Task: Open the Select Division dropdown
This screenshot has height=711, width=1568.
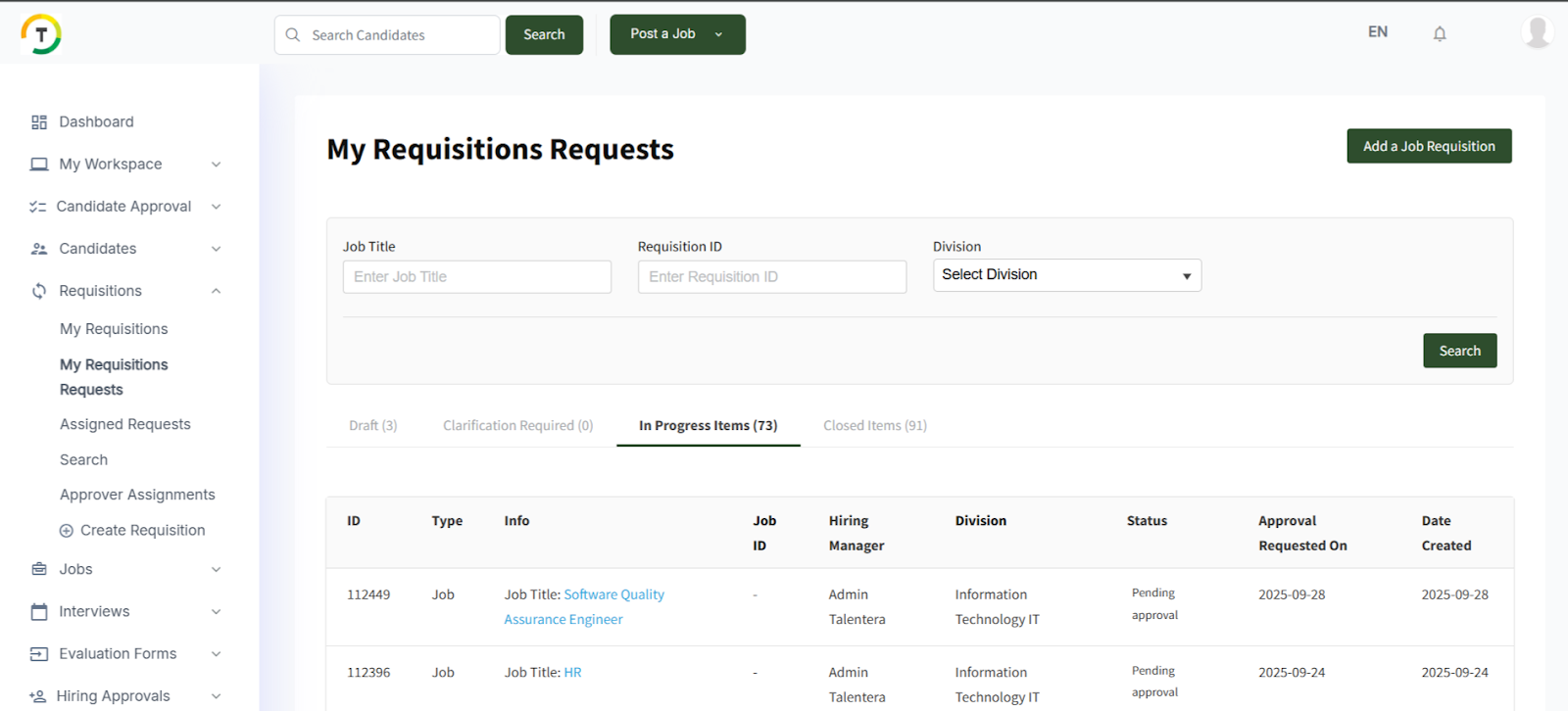Action: click(x=1066, y=275)
